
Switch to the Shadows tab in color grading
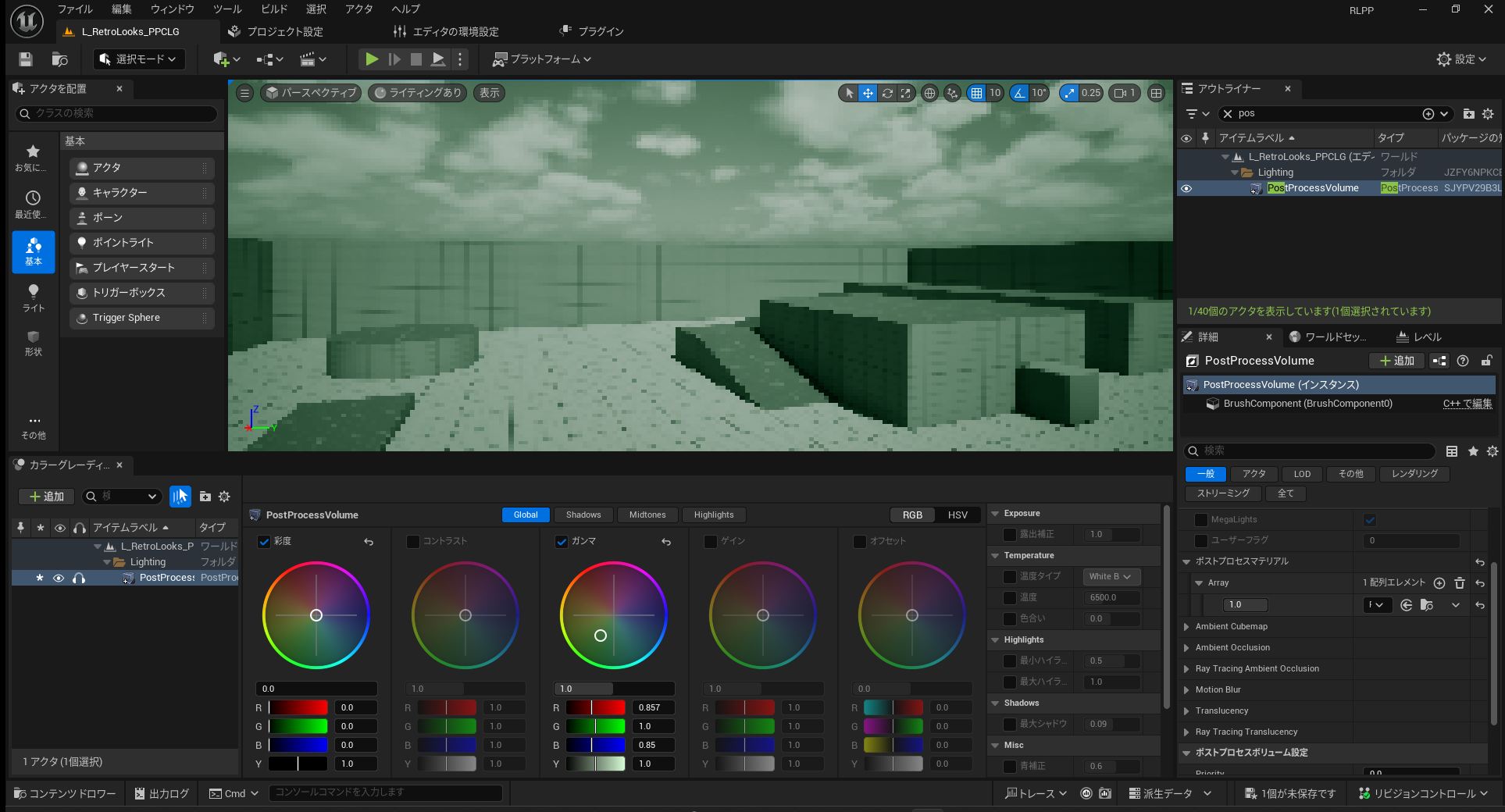tap(583, 515)
